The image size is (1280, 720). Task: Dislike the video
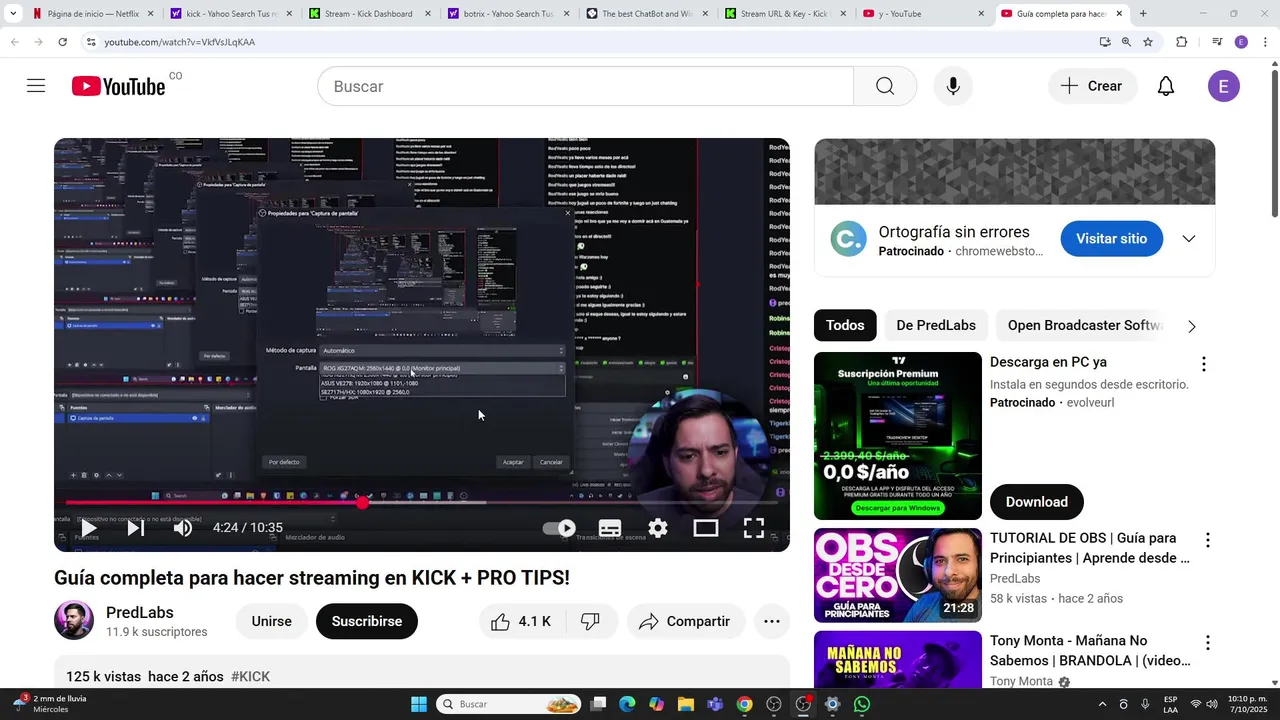pyautogui.click(x=591, y=621)
